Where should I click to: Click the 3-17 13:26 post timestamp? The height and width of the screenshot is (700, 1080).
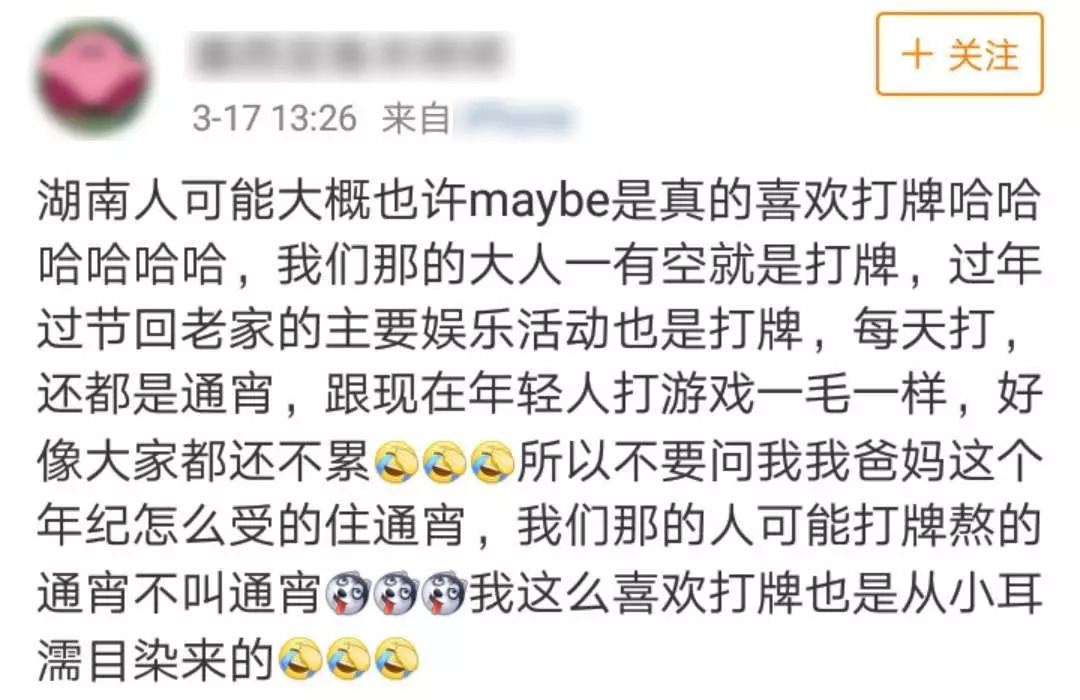coord(274,119)
